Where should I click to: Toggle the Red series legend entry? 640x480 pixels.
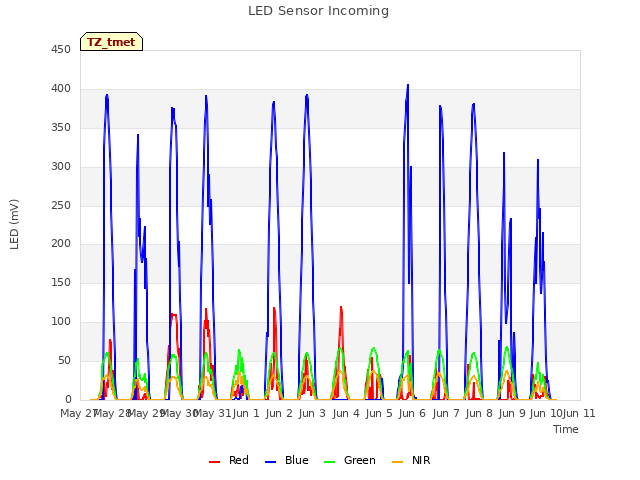pyautogui.click(x=229, y=460)
